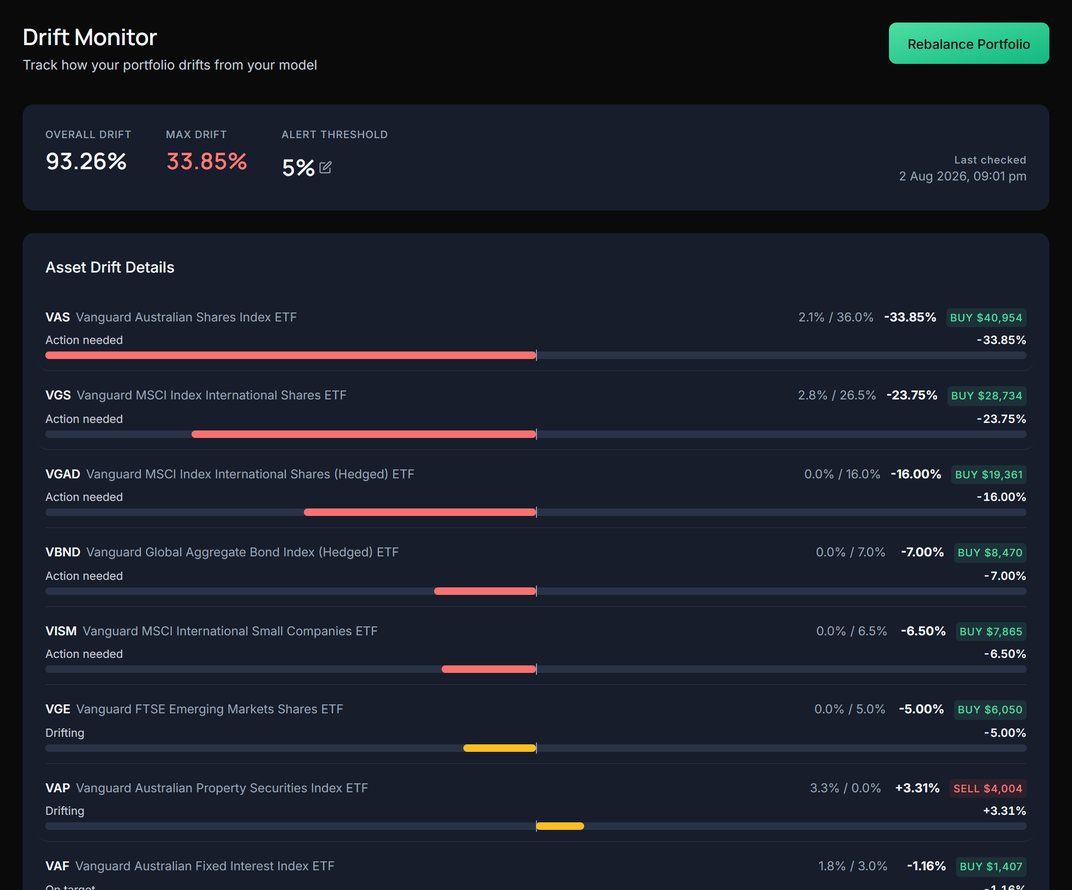The image size is (1072, 890).
Task: Select the VAS ticker label
Action: click(x=57, y=317)
